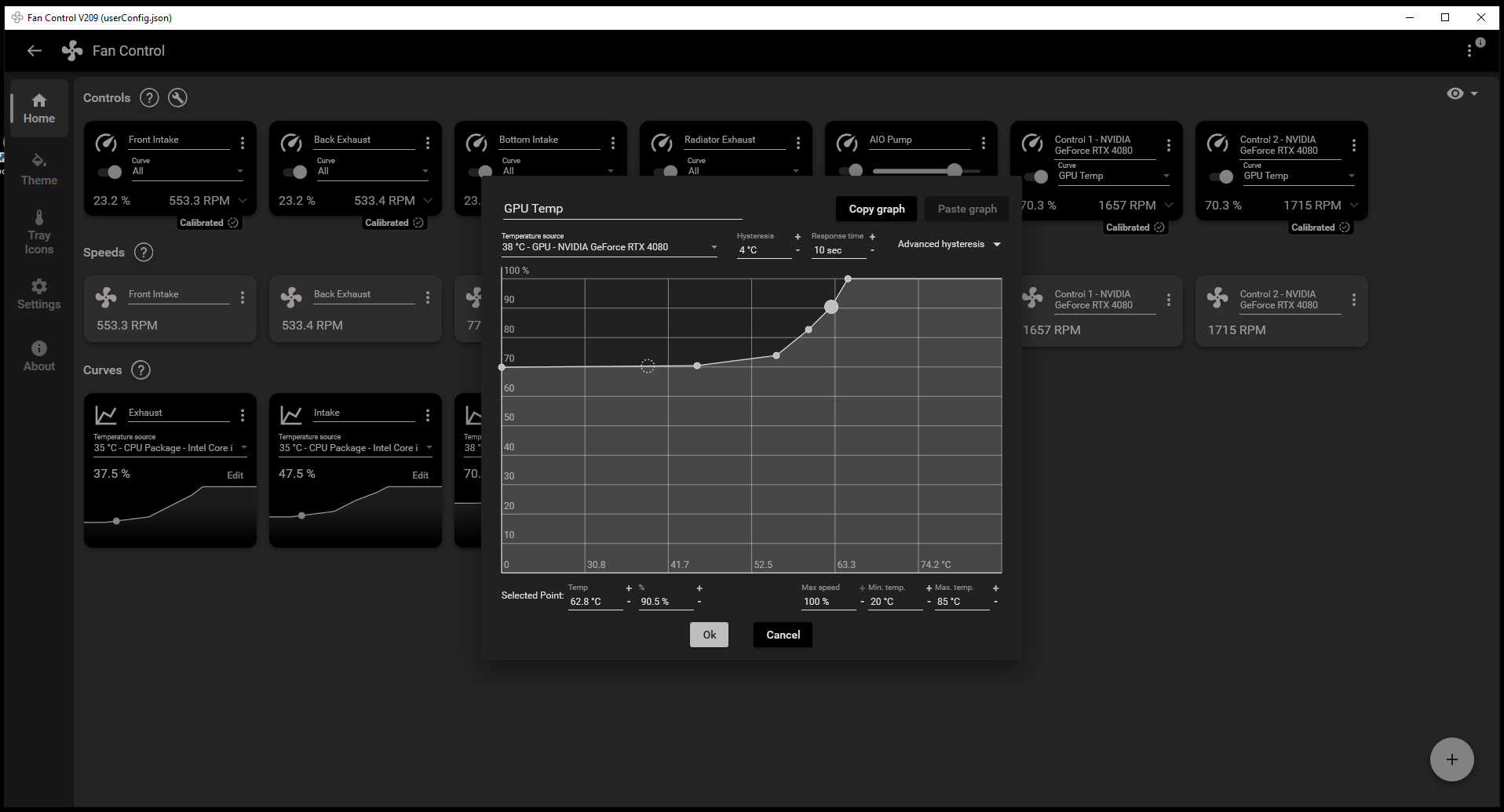Edit the Intake curve
1504x812 pixels.
[420, 475]
